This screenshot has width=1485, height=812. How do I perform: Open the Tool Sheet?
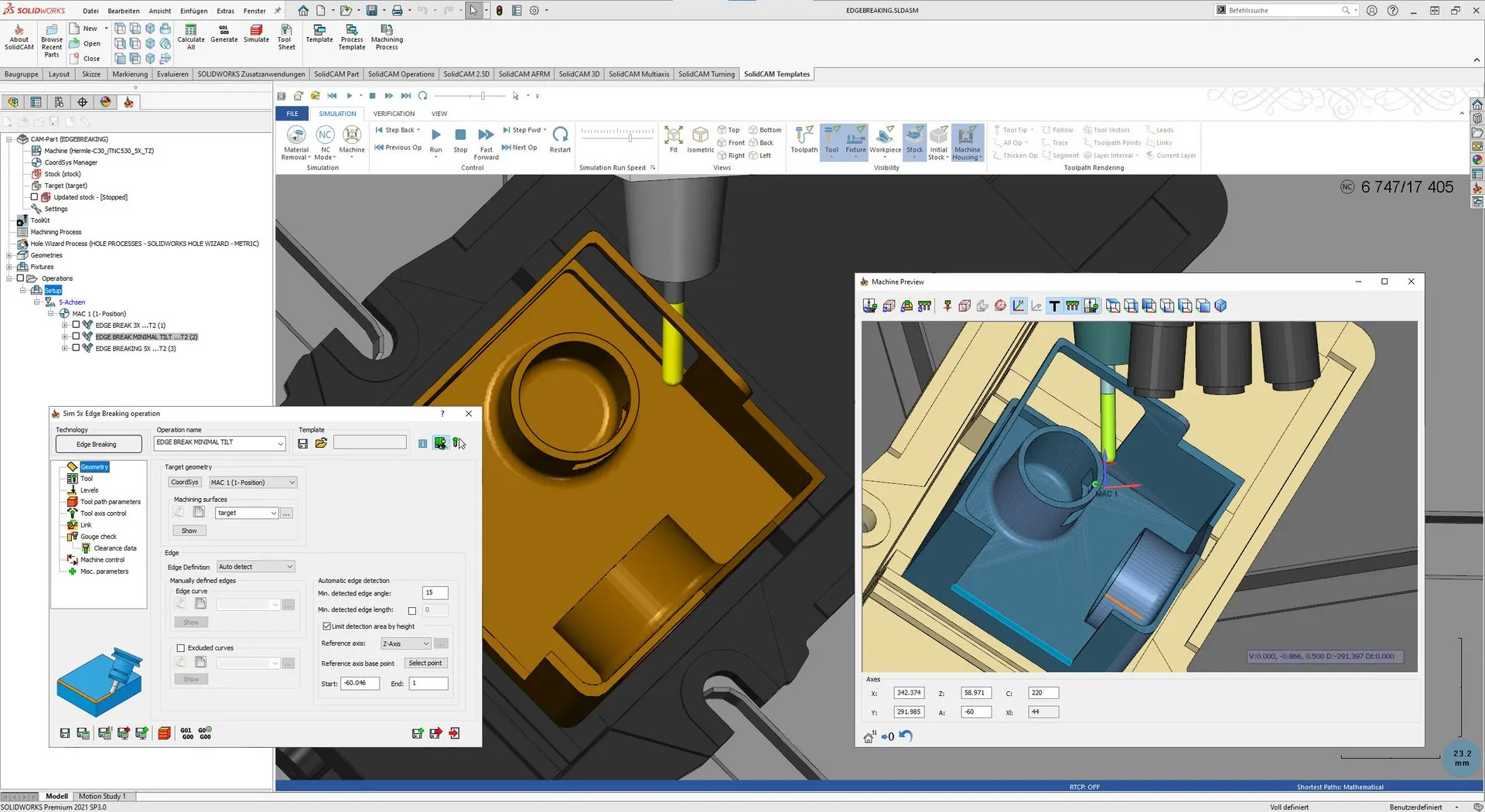coord(286,36)
